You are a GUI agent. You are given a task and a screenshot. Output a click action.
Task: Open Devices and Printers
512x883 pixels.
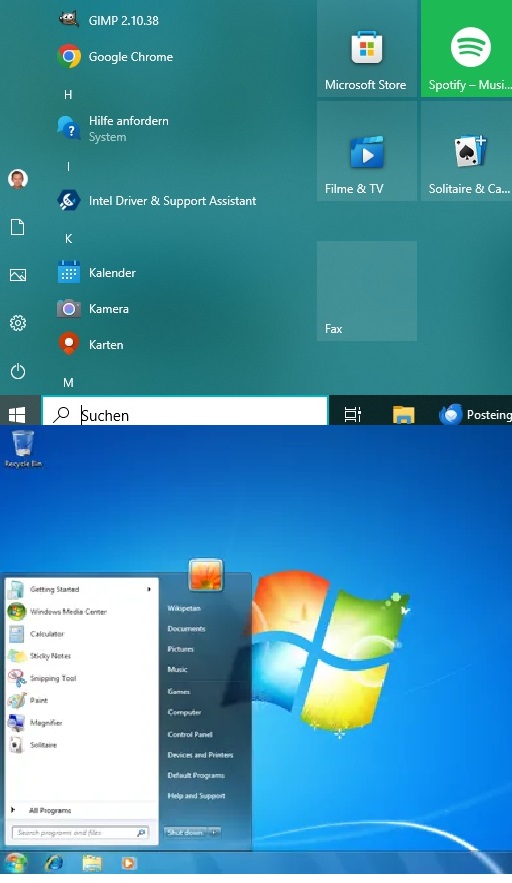[x=201, y=755]
